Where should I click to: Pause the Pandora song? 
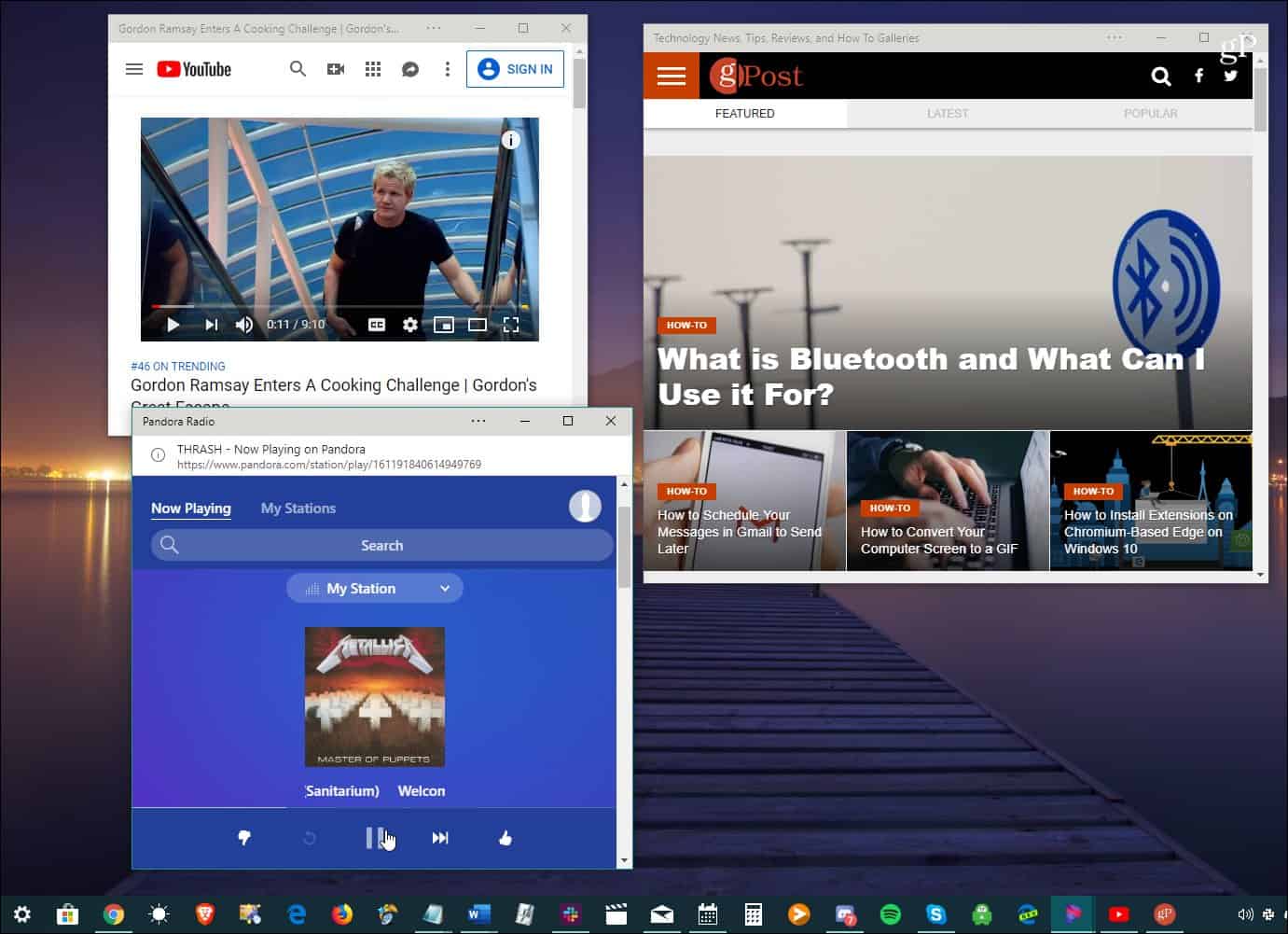pyautogui.click(x=375, y=838)
